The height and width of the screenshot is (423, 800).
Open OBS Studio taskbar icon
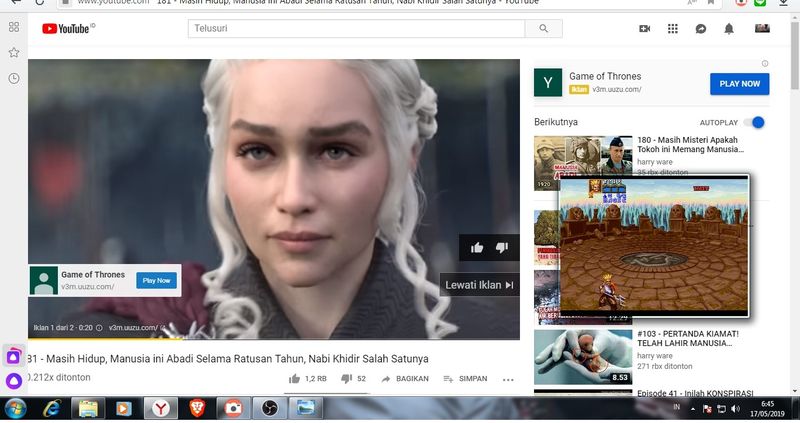(269, 409)
